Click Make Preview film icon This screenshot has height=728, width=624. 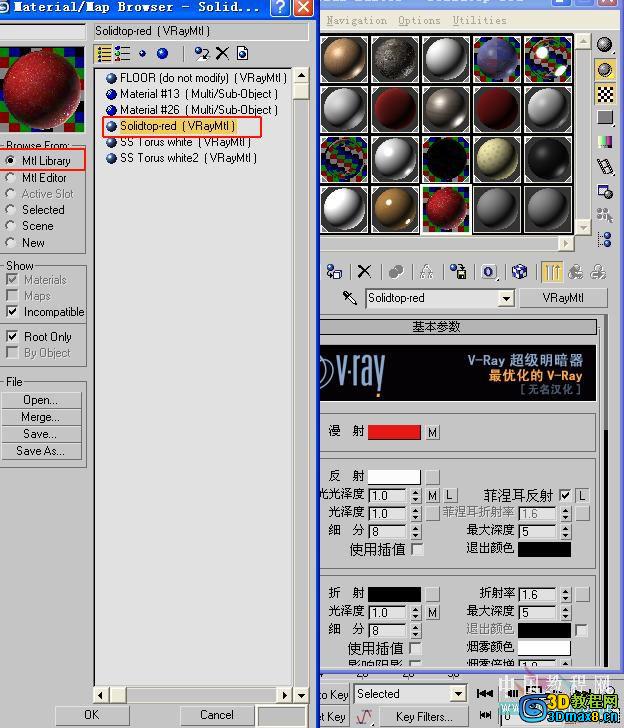(x=605, y=166)
